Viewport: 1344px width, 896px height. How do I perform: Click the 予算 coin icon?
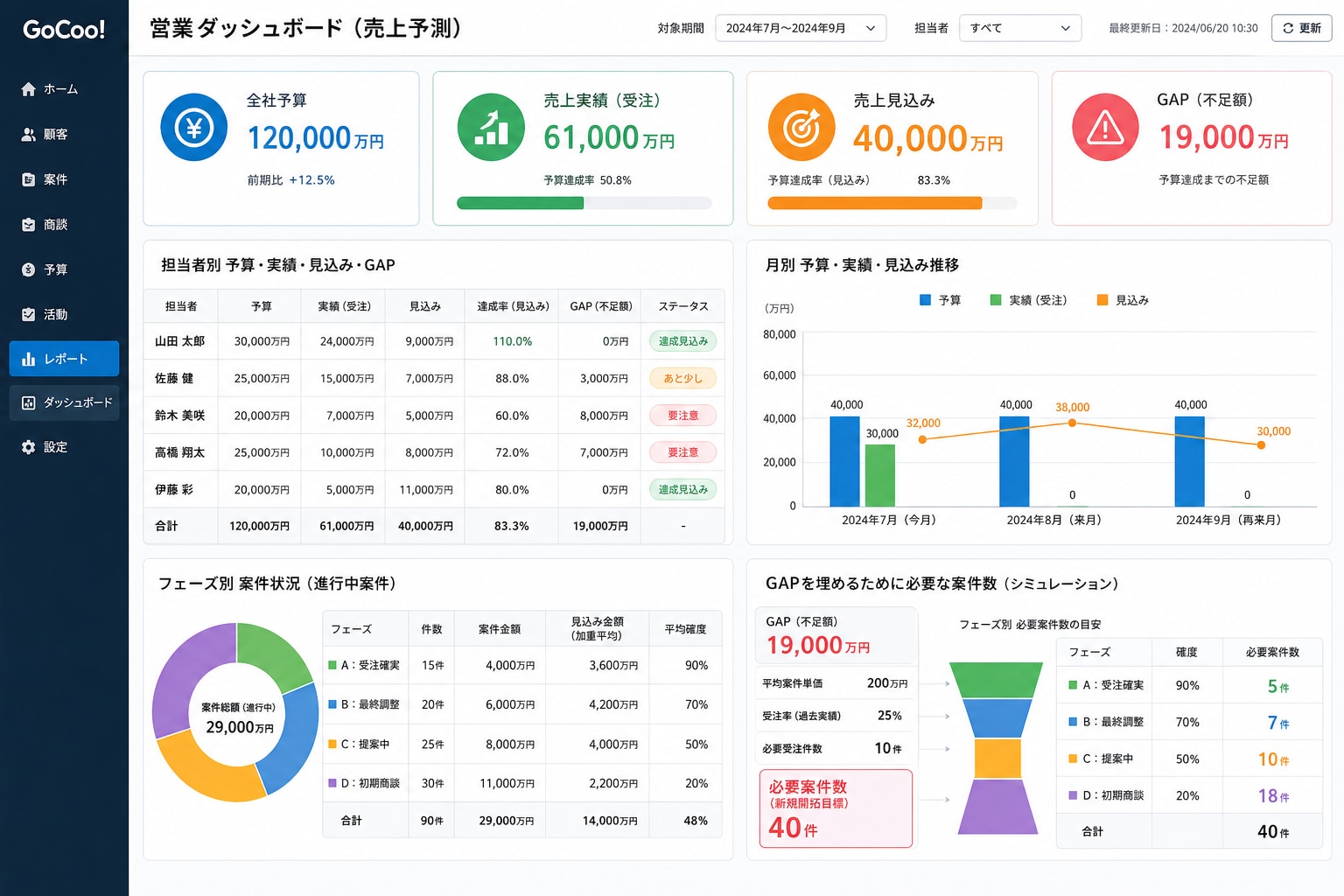click(x=29, y=269)
